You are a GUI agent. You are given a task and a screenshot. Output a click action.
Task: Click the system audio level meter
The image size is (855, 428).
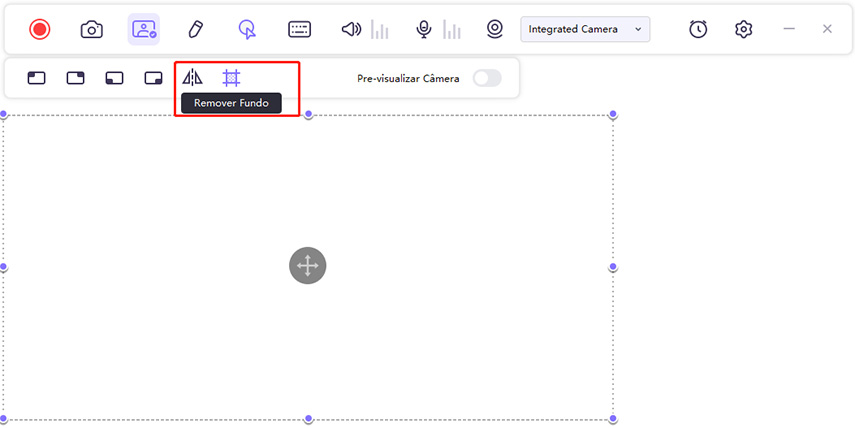[380, 29]
